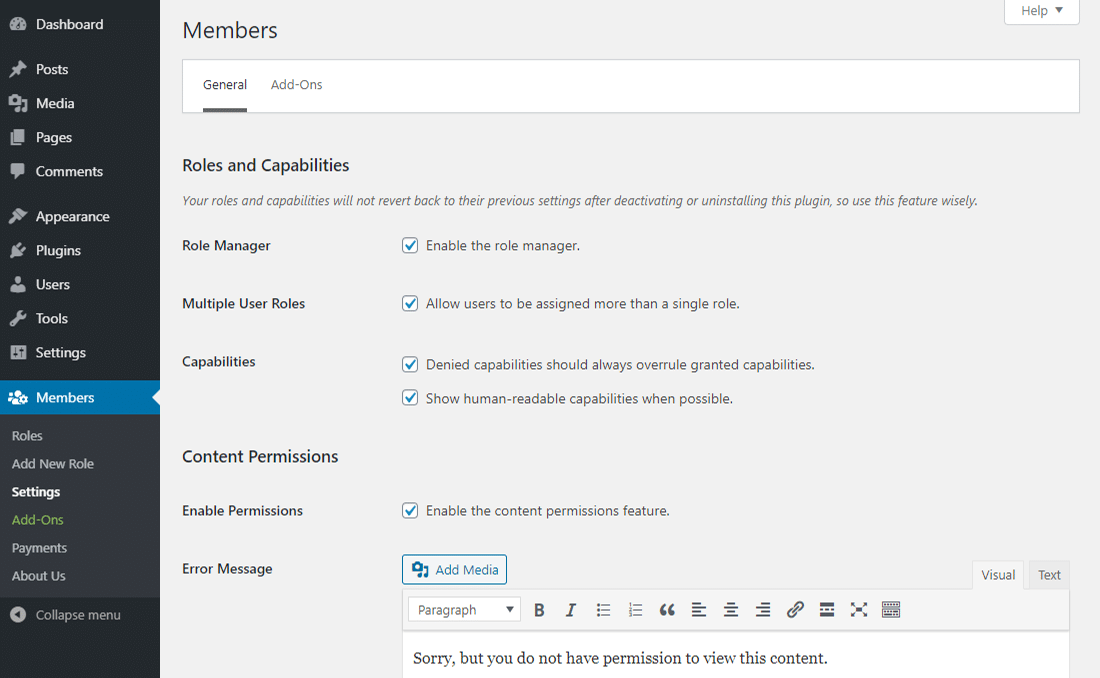This screenshot has height=678, width=1100.
Task: Disable showing human-readable capabilities
Action: click(410, 397)
